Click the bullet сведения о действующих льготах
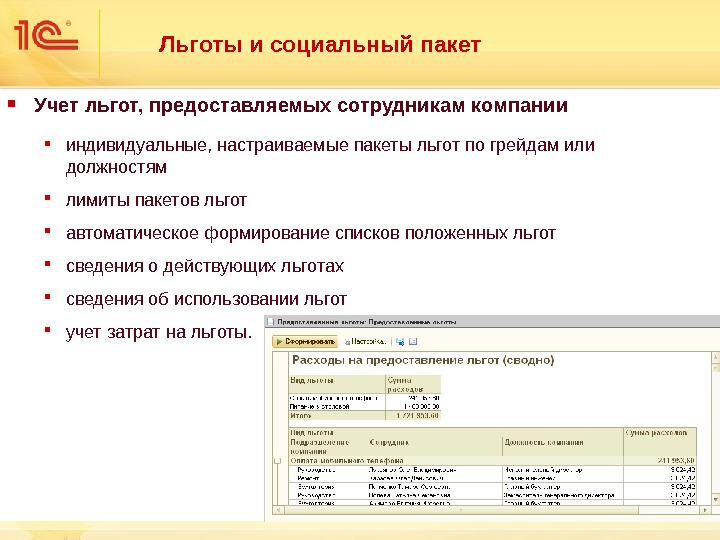 click(x=205, y=266)
